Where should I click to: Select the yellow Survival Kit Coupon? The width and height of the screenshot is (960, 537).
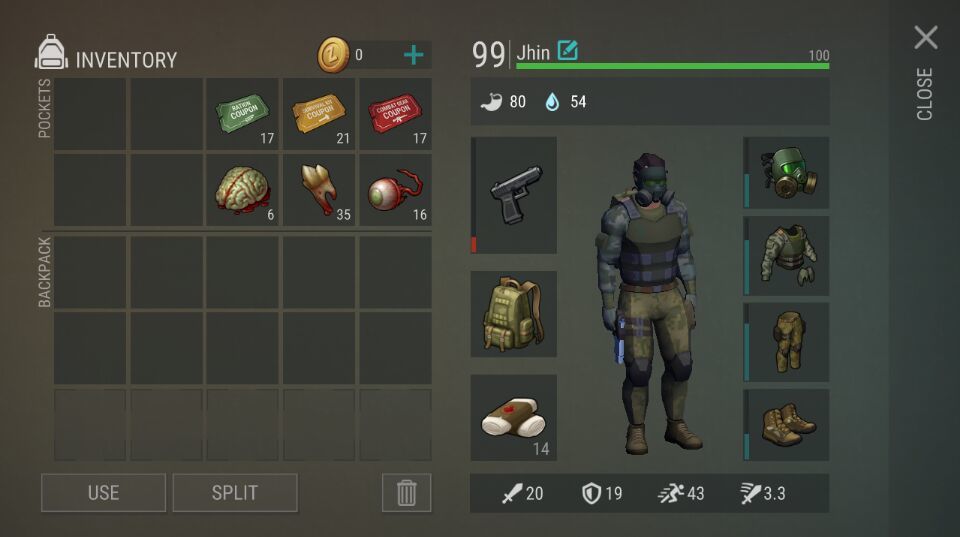(x=319, y=114)
